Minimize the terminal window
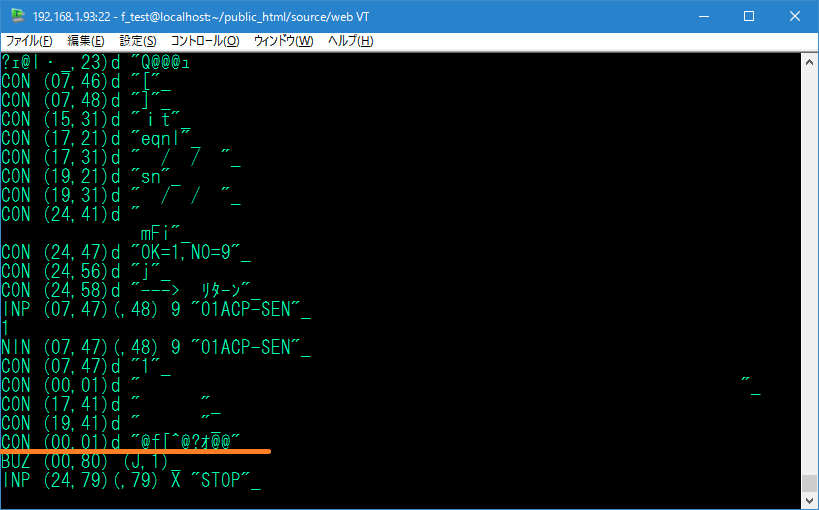The height and width of the screenshot is (510, 819). [703, 17]
